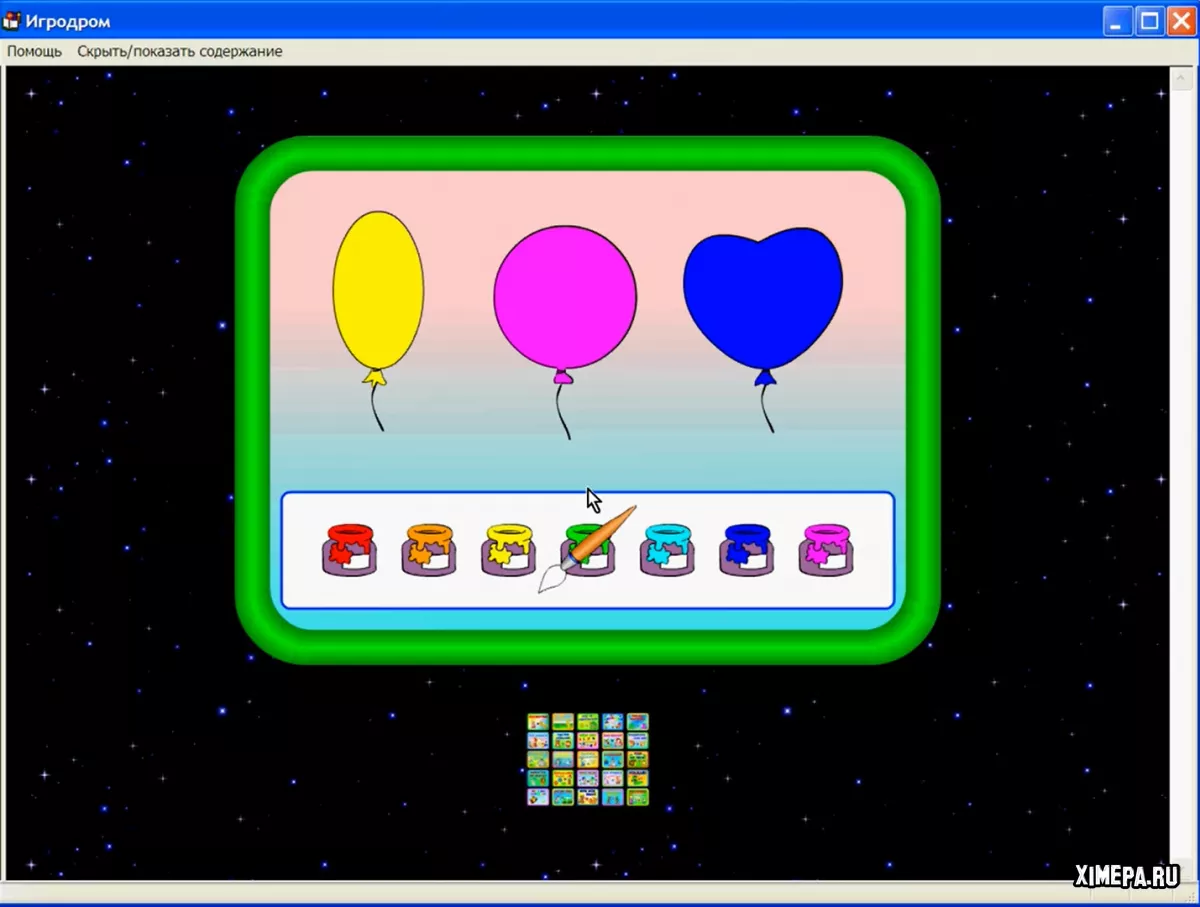
Task: Open top-left thumbnail in the games grid
Action: pyautogui.click(x=538, y=722)
